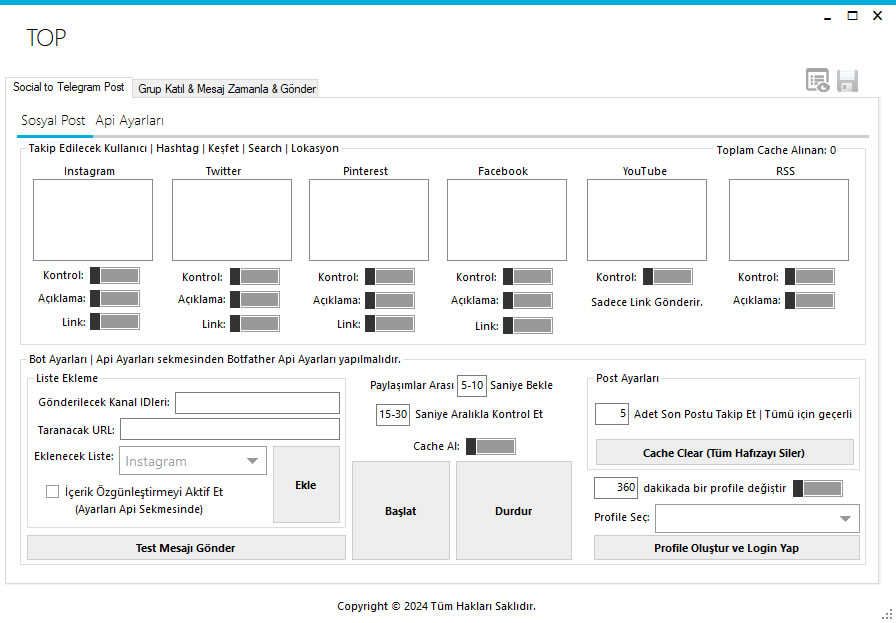This screenshot has height=623, width=896.
Task: Click the TOP application title
Action: point(46,38)
